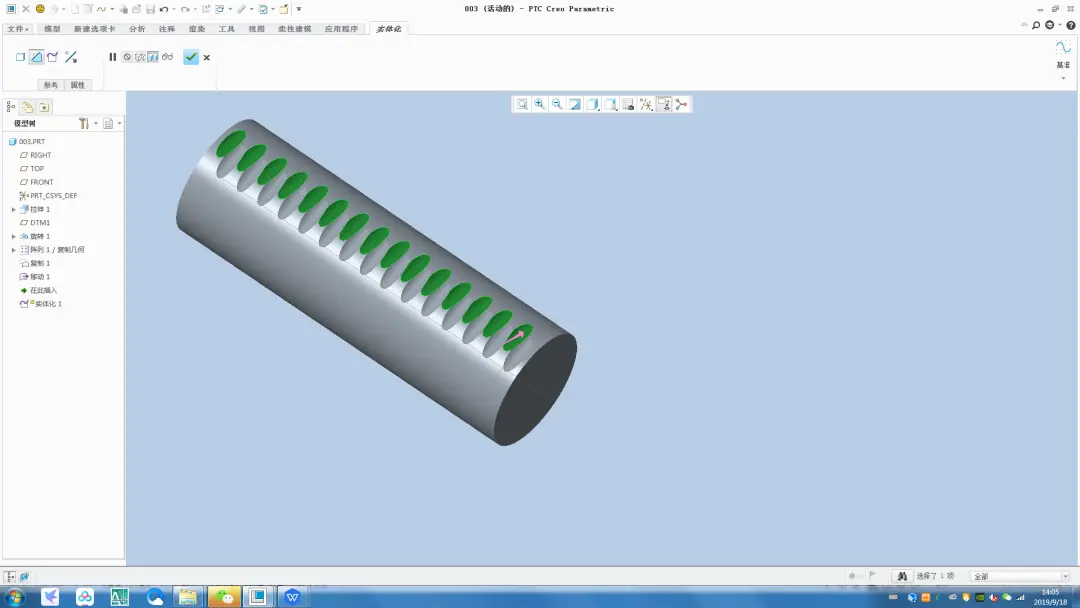Screen dimensions: 1080x608
Task: Pause the solidify feature tool
Action: pyautogui.click(x=112, y=57)
